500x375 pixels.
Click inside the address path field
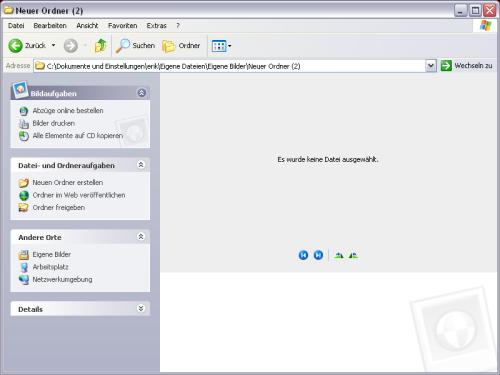pyautogui.click(x=230, y=66)
